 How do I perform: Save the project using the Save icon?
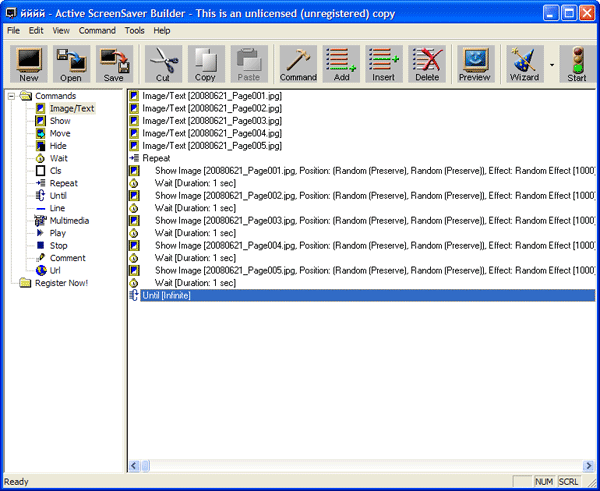[x=114, y=64]
